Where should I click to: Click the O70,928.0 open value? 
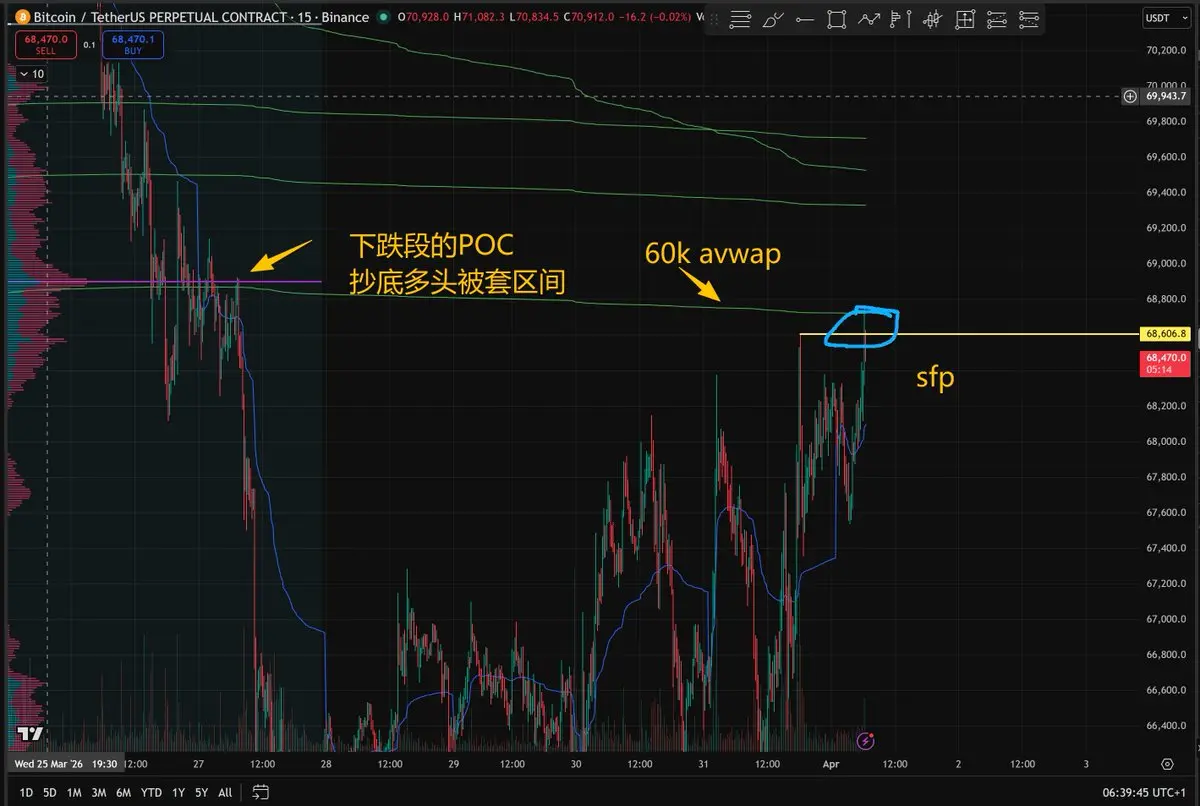coord(422,17)
